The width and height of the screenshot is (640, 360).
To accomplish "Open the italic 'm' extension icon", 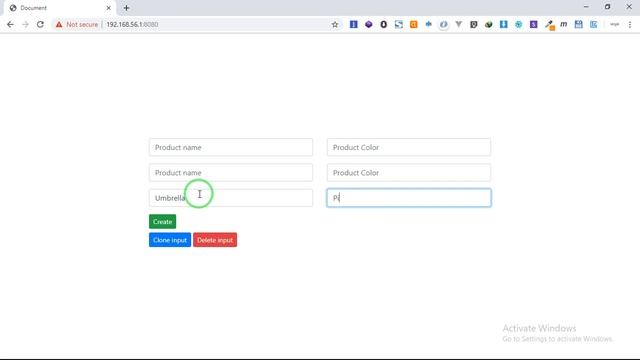I will coord(564,24).
